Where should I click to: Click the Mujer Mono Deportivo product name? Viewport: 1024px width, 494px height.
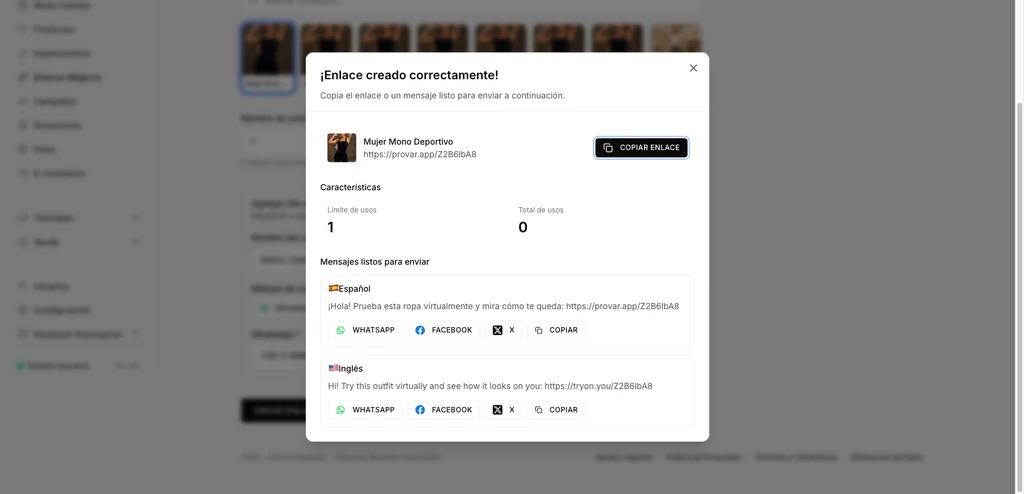(408, 142)
